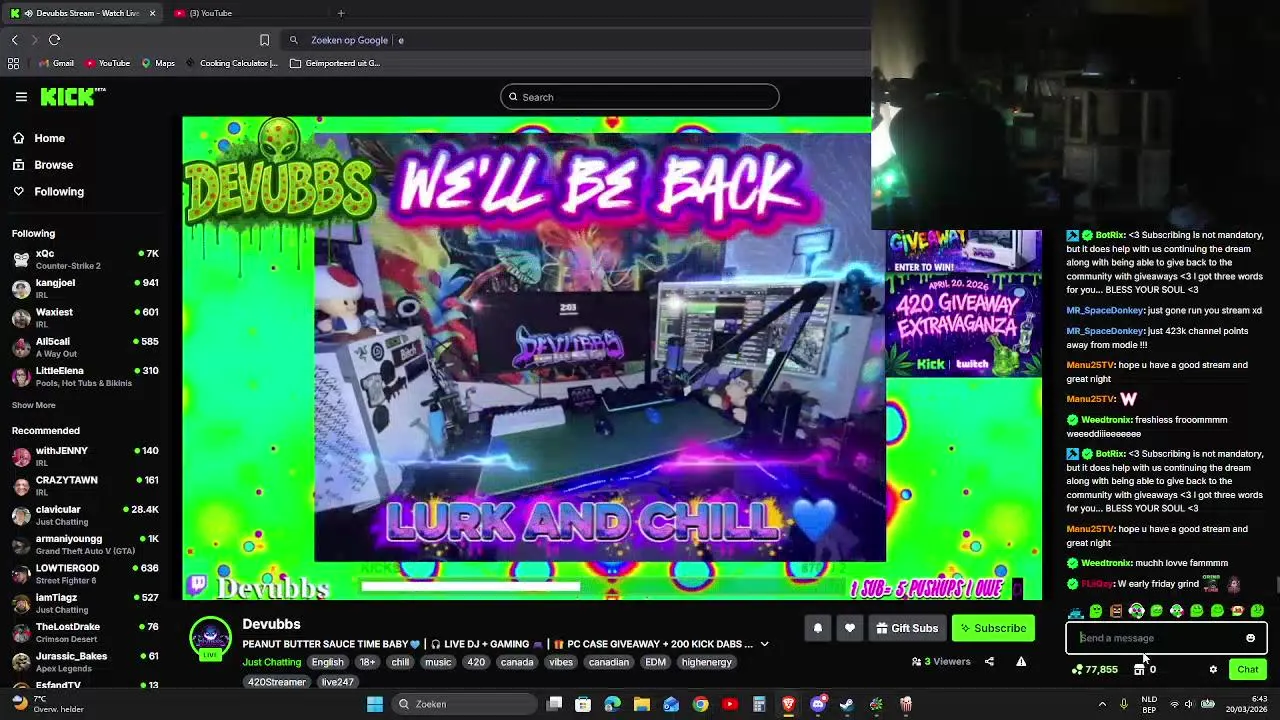This screenshot has width=1280, height=720.
Task: Expand stream title dropdown chevron
Action: pyautogui.click(x=764, y=644)
